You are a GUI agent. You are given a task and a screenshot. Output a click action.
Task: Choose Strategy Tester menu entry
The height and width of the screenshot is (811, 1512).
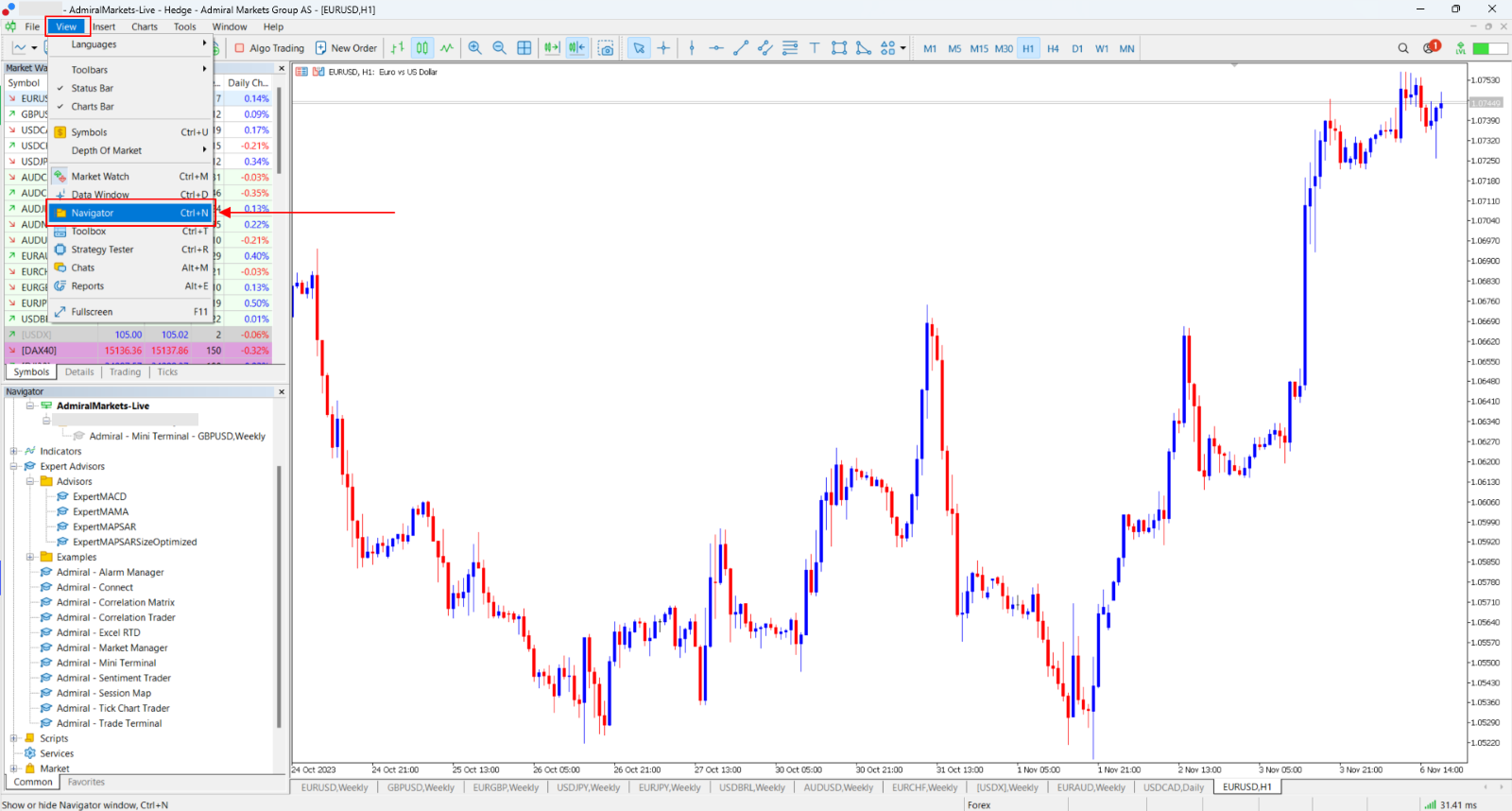coord(131,250)
